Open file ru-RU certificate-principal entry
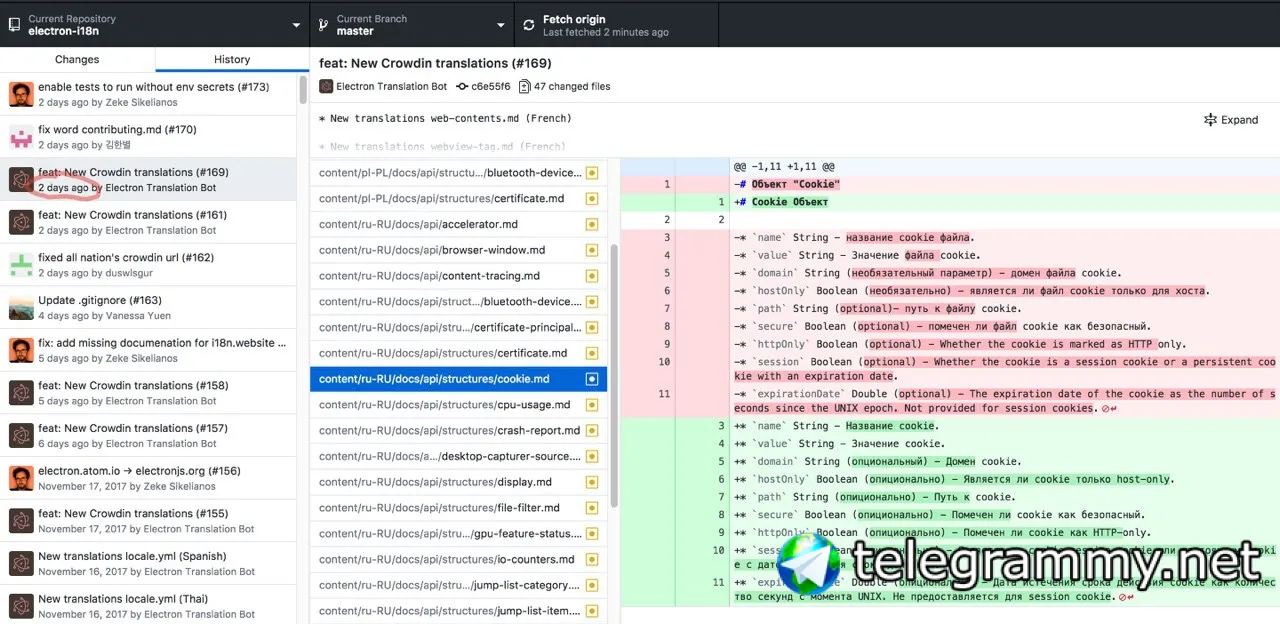Image resolution: width=1280 pixels, height=624 pixels. [x=458, y=327]
